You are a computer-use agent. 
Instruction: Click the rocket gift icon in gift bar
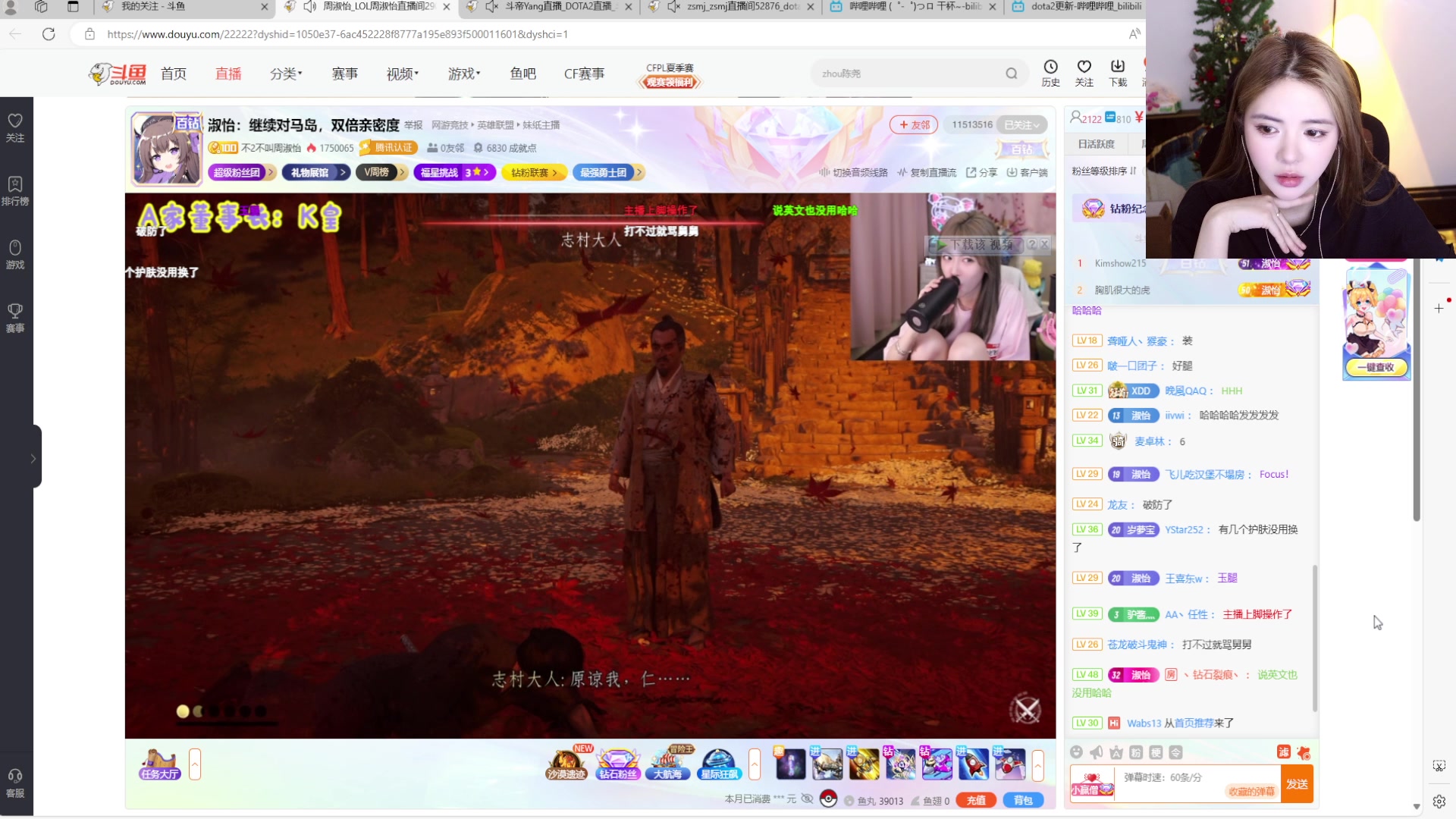point(973,764)
